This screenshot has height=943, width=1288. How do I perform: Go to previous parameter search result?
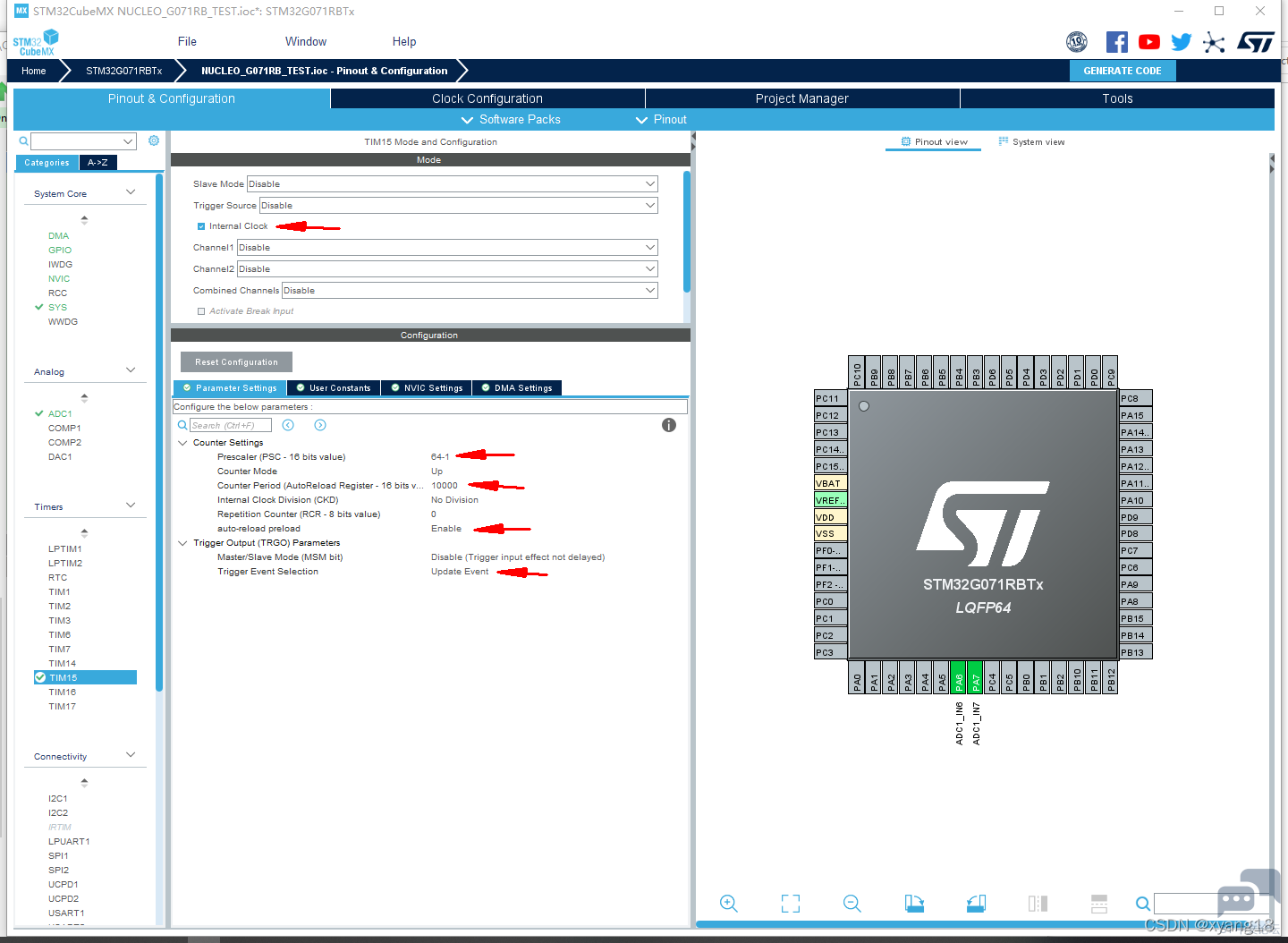click(288, 425)
